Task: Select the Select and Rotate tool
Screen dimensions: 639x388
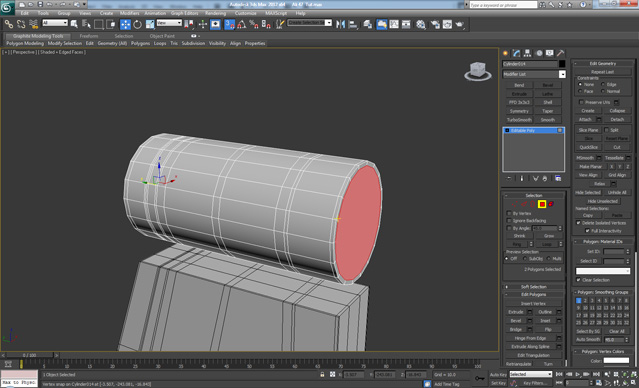Action: tap(137, 24)
